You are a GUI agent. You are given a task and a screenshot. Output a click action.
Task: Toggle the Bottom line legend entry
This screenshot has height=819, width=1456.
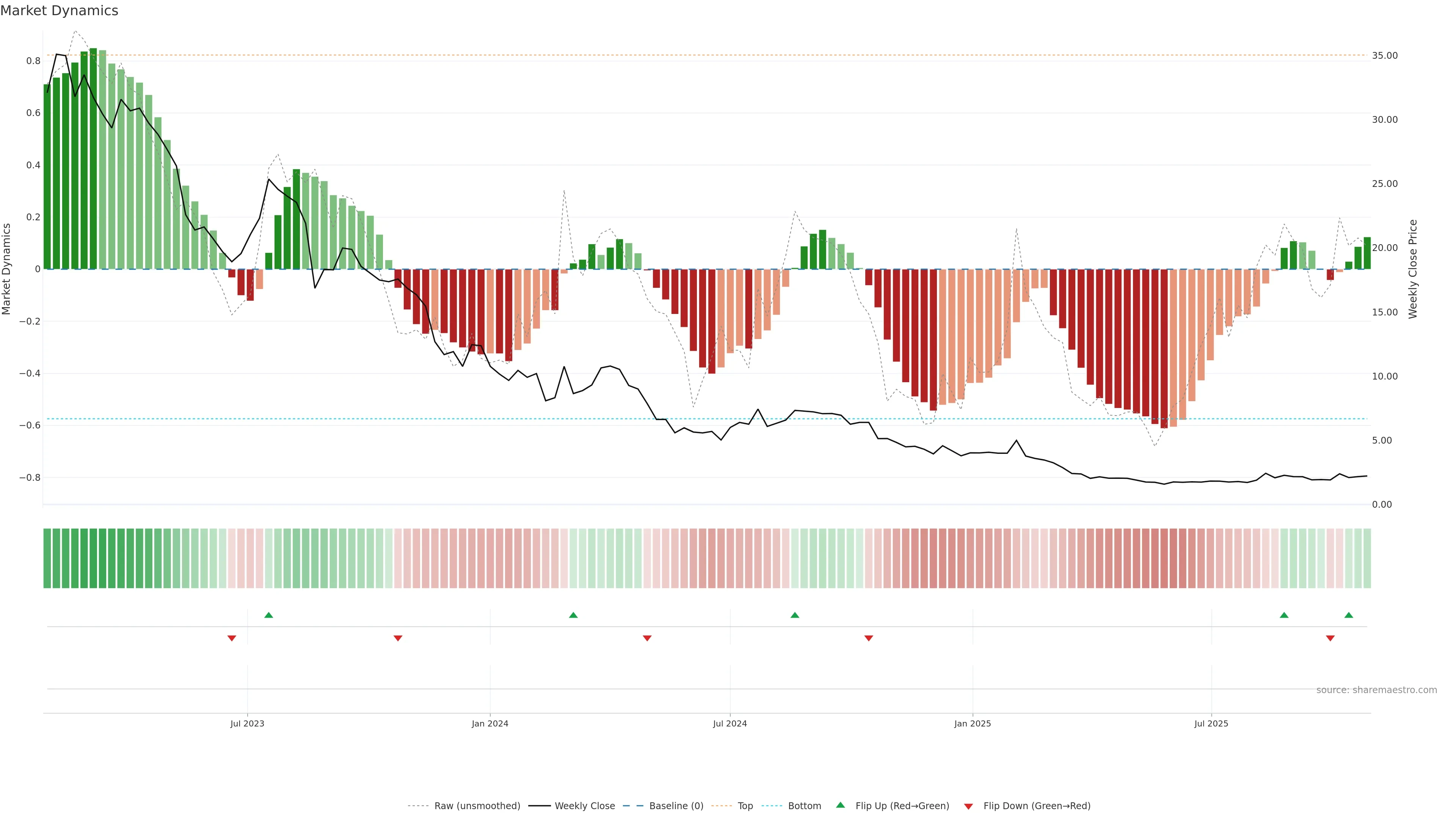pyautogui.click(x=804, y=806)
